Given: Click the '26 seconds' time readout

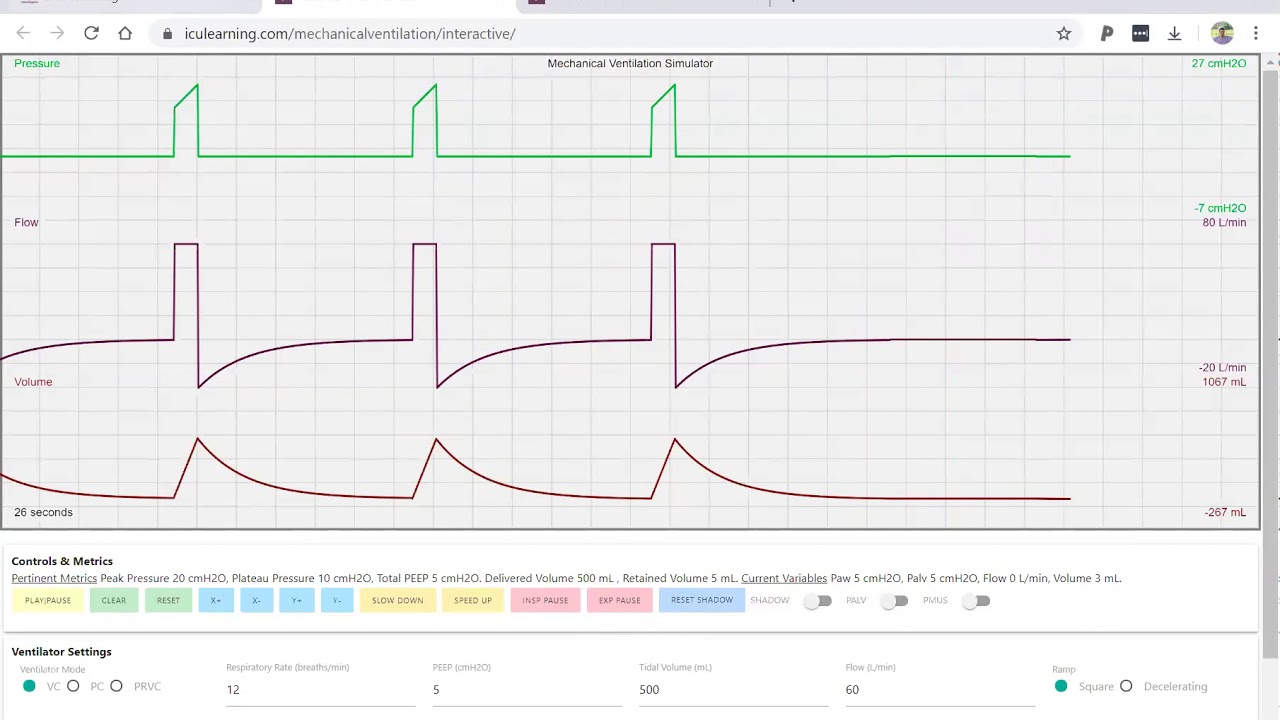Looking at the screenshot, I should pos(43,512).
